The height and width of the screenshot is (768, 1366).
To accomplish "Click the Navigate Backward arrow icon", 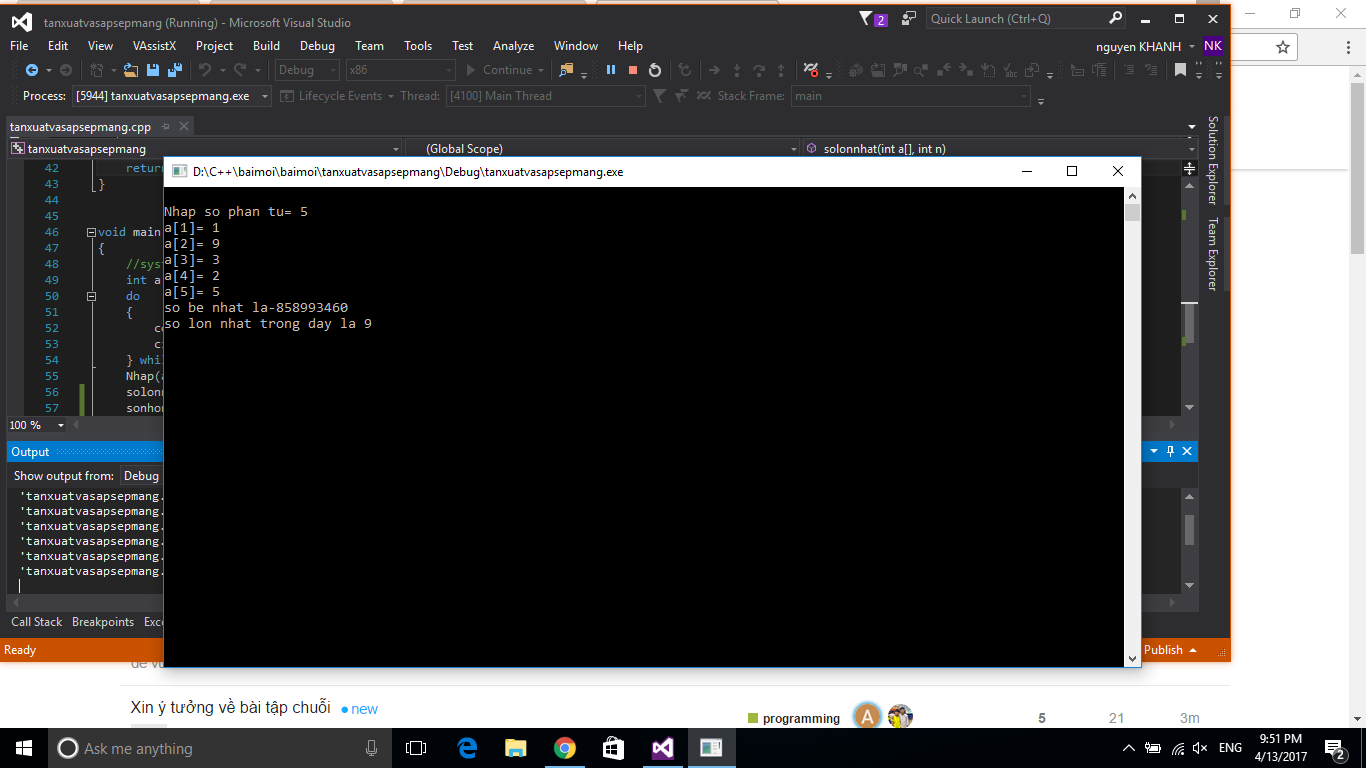I will click(x=32, y=70).
